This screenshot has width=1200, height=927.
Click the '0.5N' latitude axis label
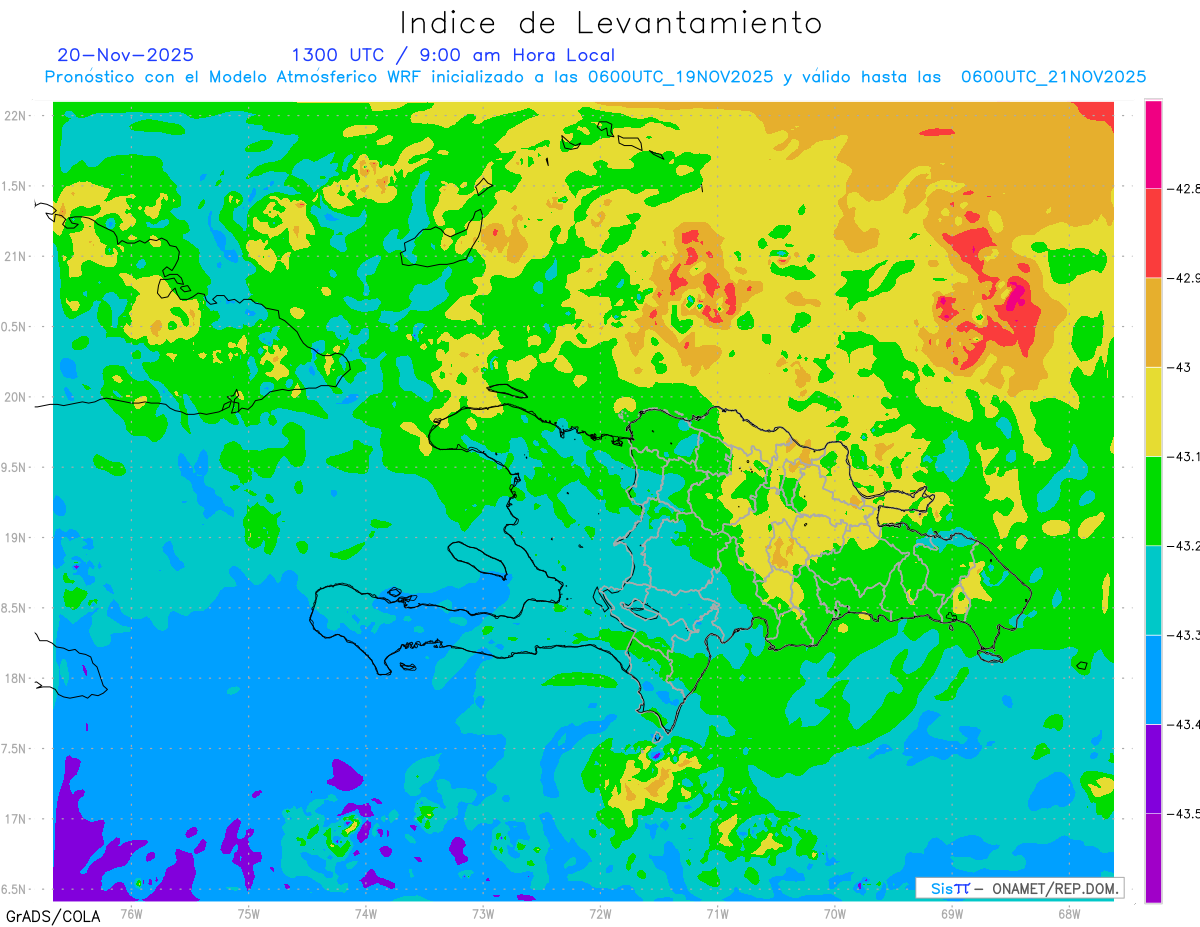pos(15,327)
